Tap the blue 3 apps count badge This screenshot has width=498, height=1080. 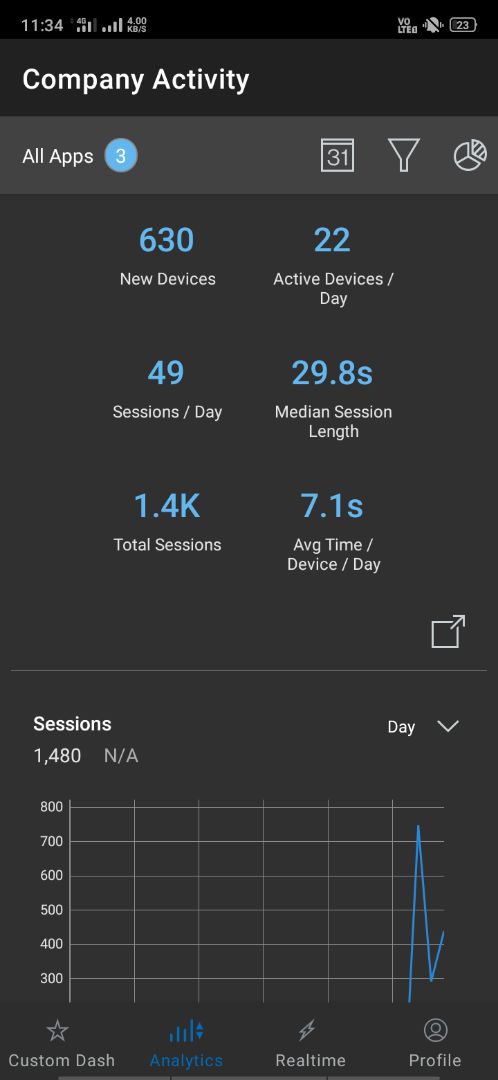[121, 156]
